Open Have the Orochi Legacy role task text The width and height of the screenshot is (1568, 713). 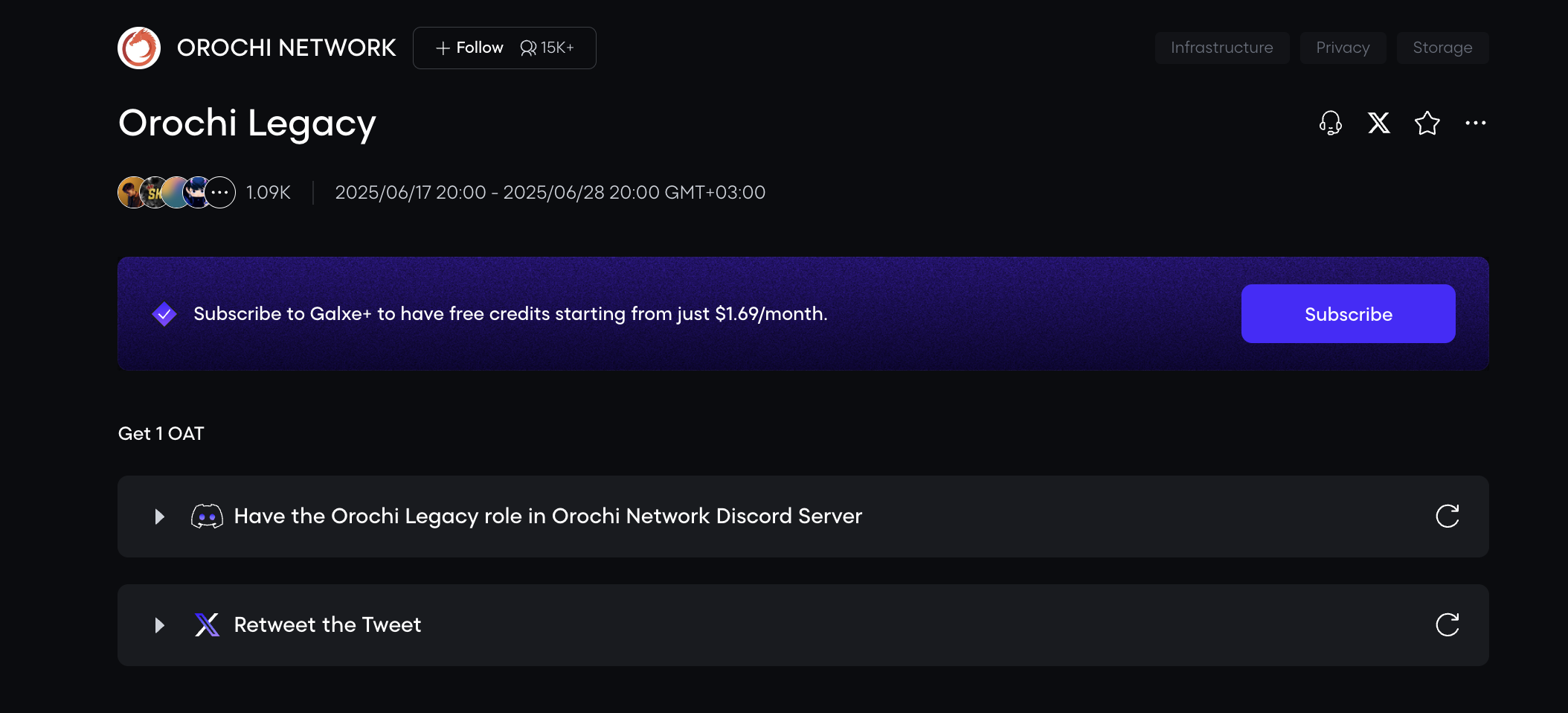(548, 517)
